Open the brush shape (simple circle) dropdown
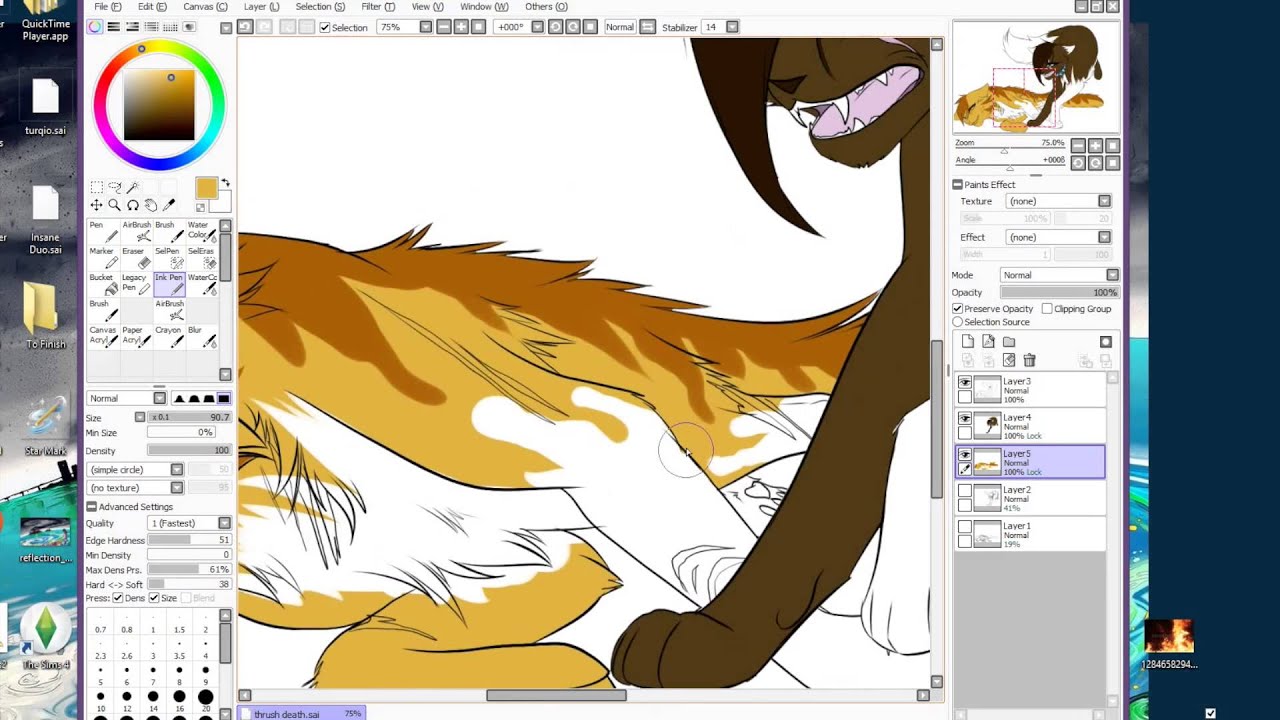 pyautogui.click(x=135, y=470)
